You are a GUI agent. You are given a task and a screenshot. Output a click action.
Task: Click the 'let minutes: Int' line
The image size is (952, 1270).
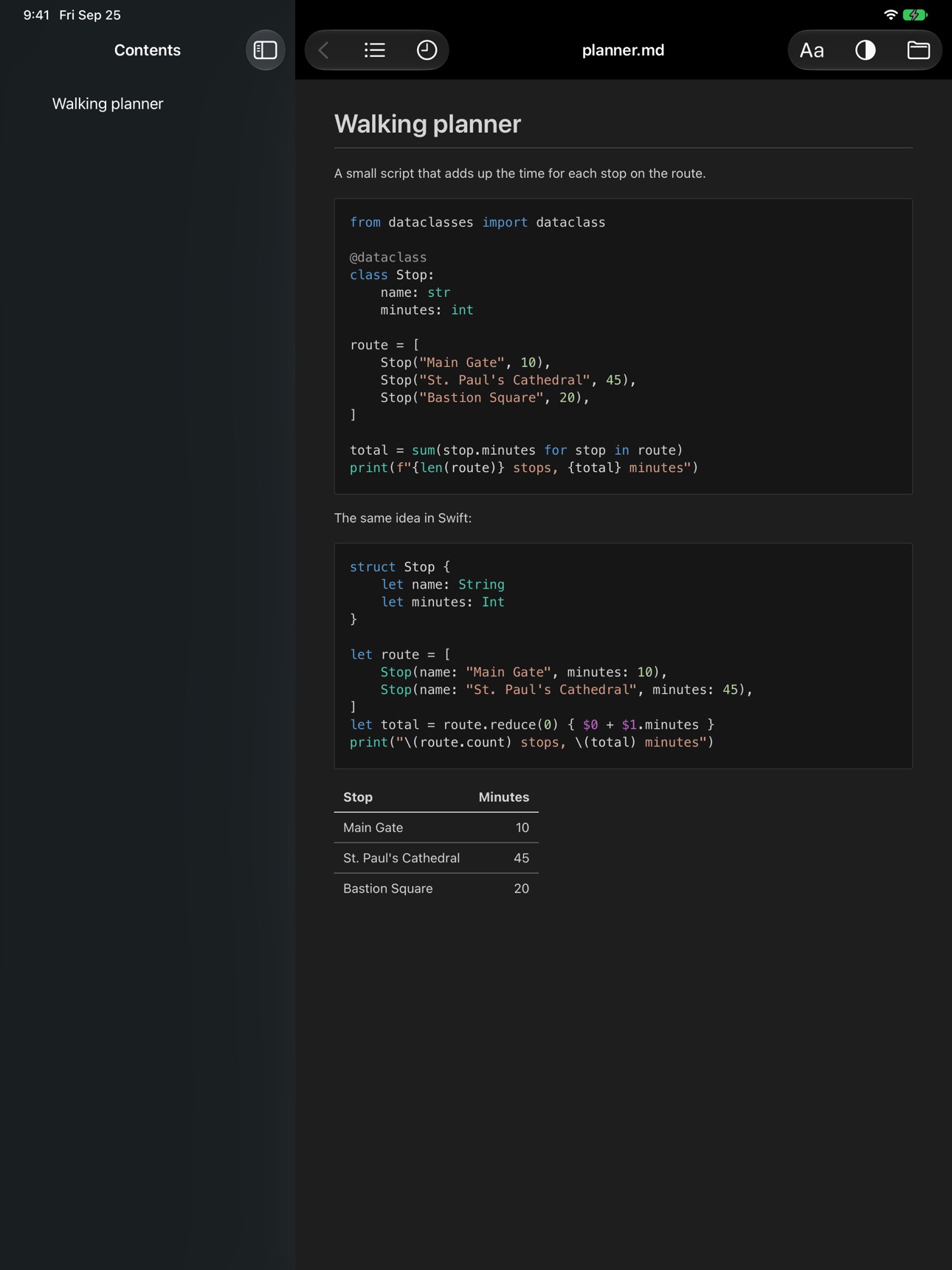443,603
